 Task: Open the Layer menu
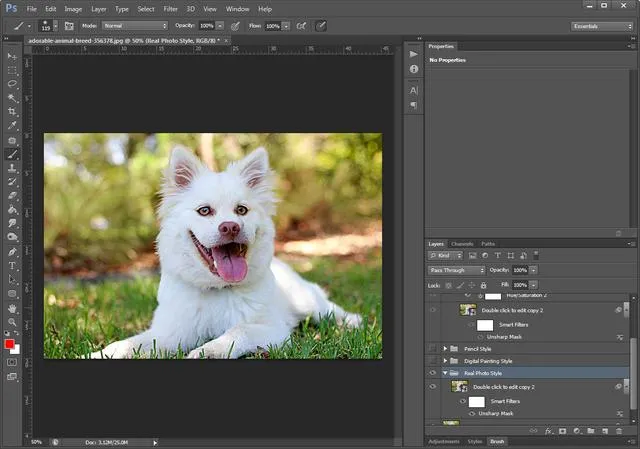98,9
